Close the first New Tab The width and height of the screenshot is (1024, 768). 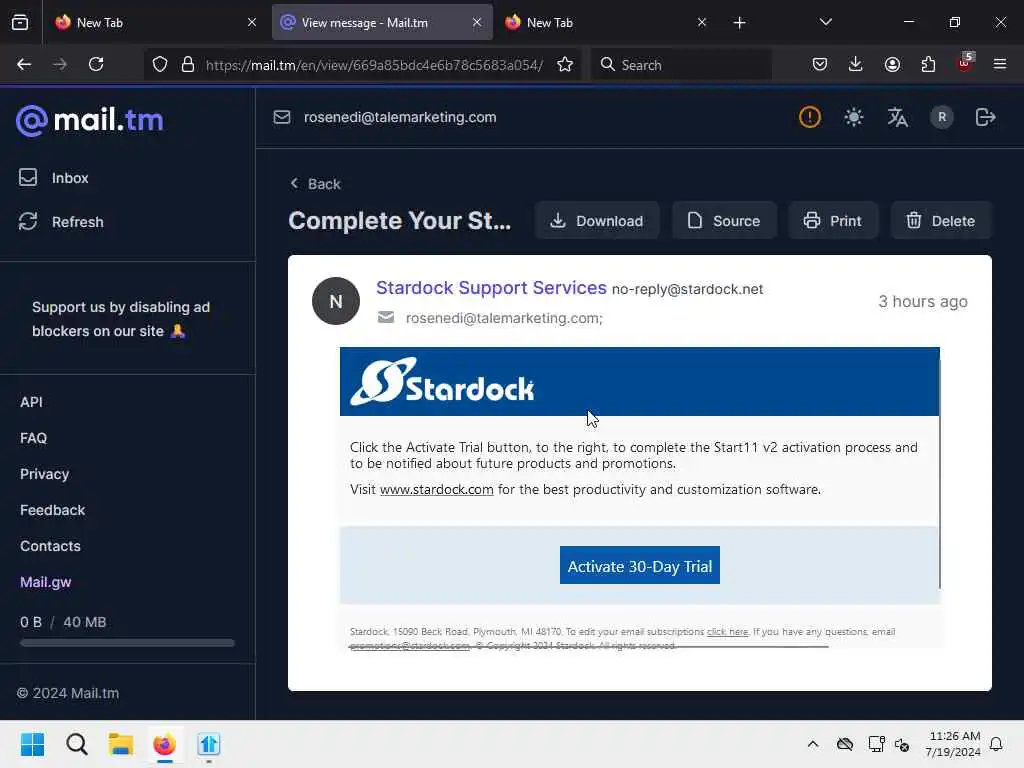(252, 23)
